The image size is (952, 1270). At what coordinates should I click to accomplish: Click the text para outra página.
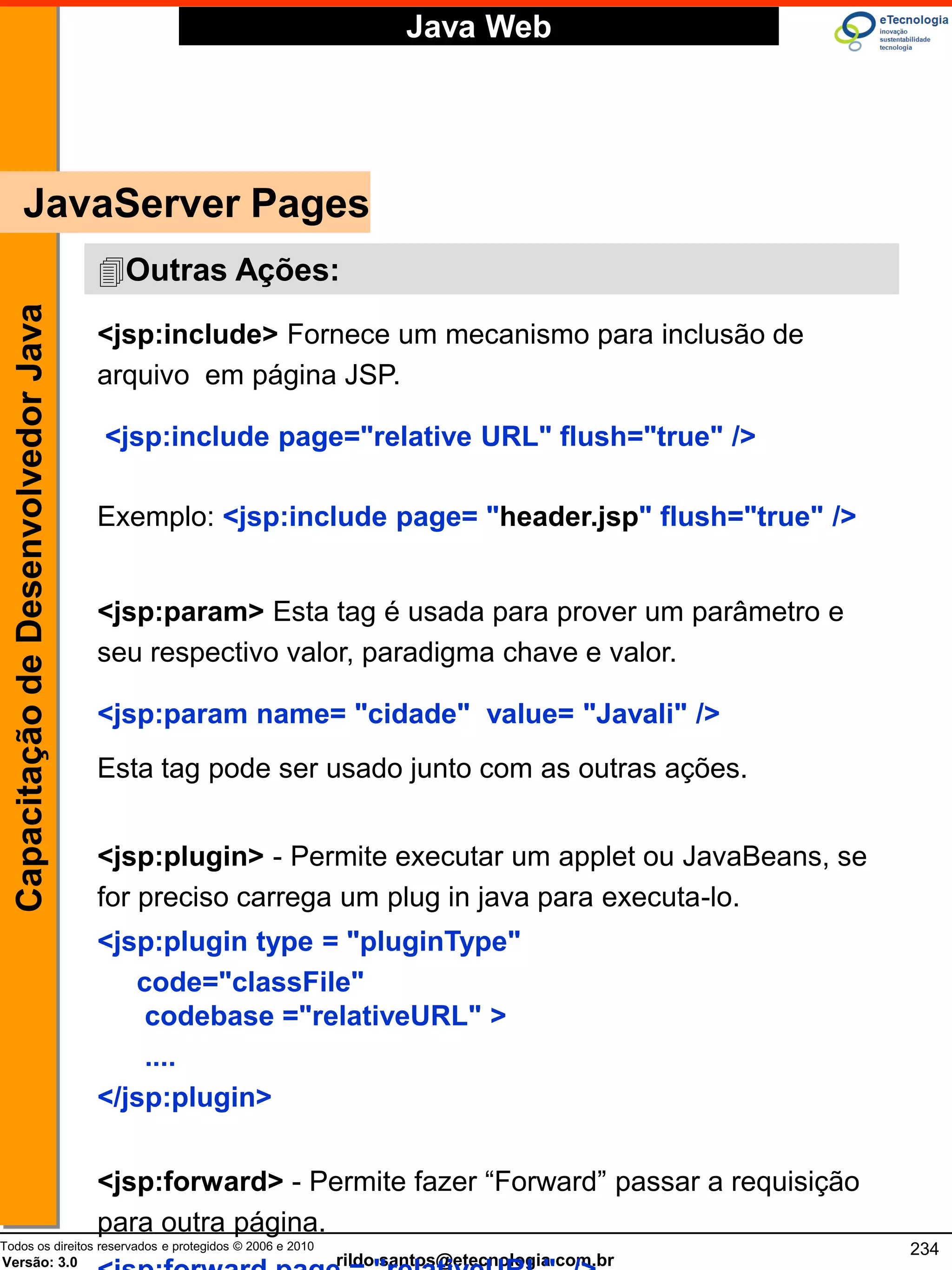(x=211, y=1223)
